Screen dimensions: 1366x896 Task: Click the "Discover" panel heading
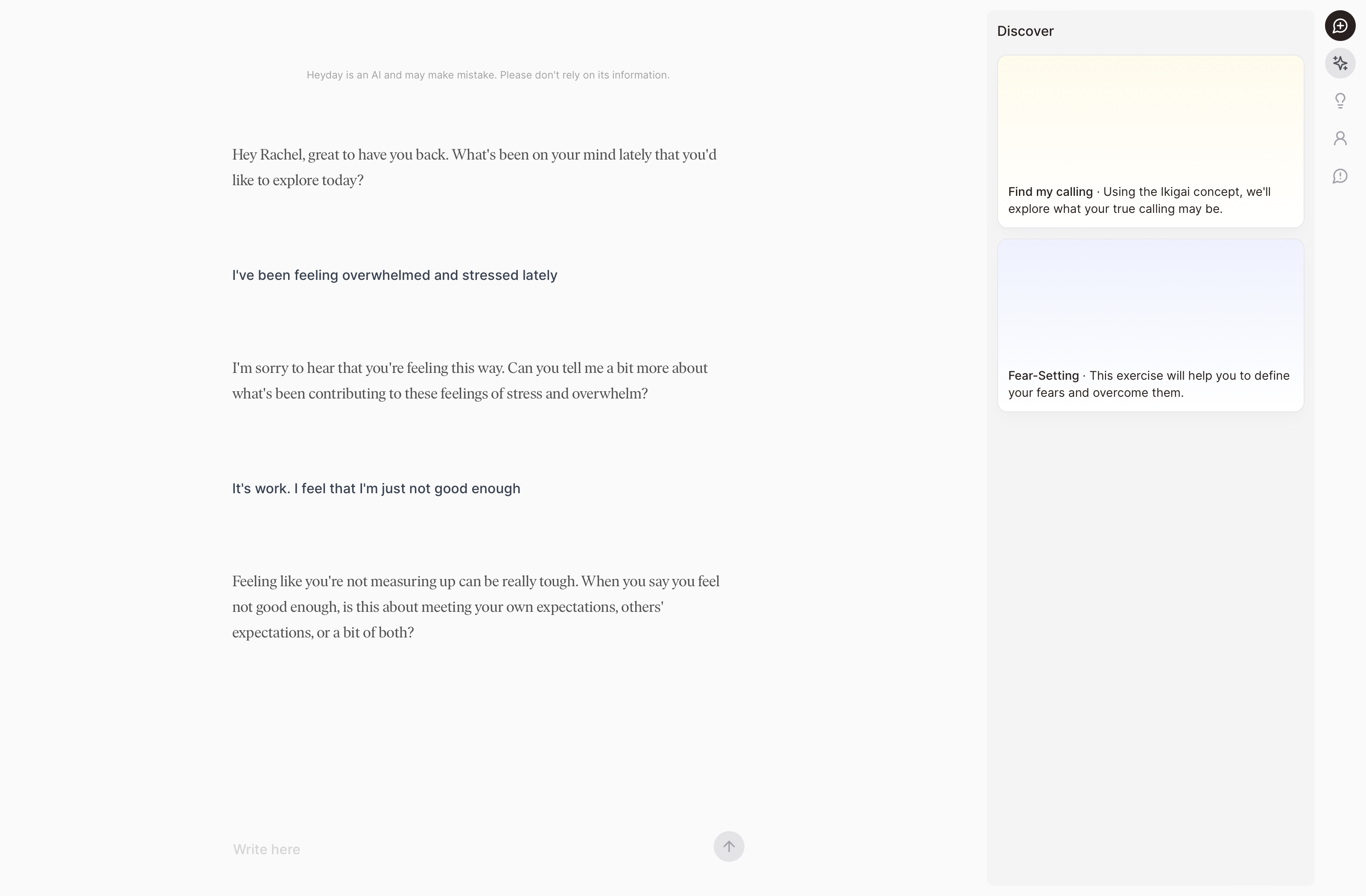click(x=1025, y=32)
